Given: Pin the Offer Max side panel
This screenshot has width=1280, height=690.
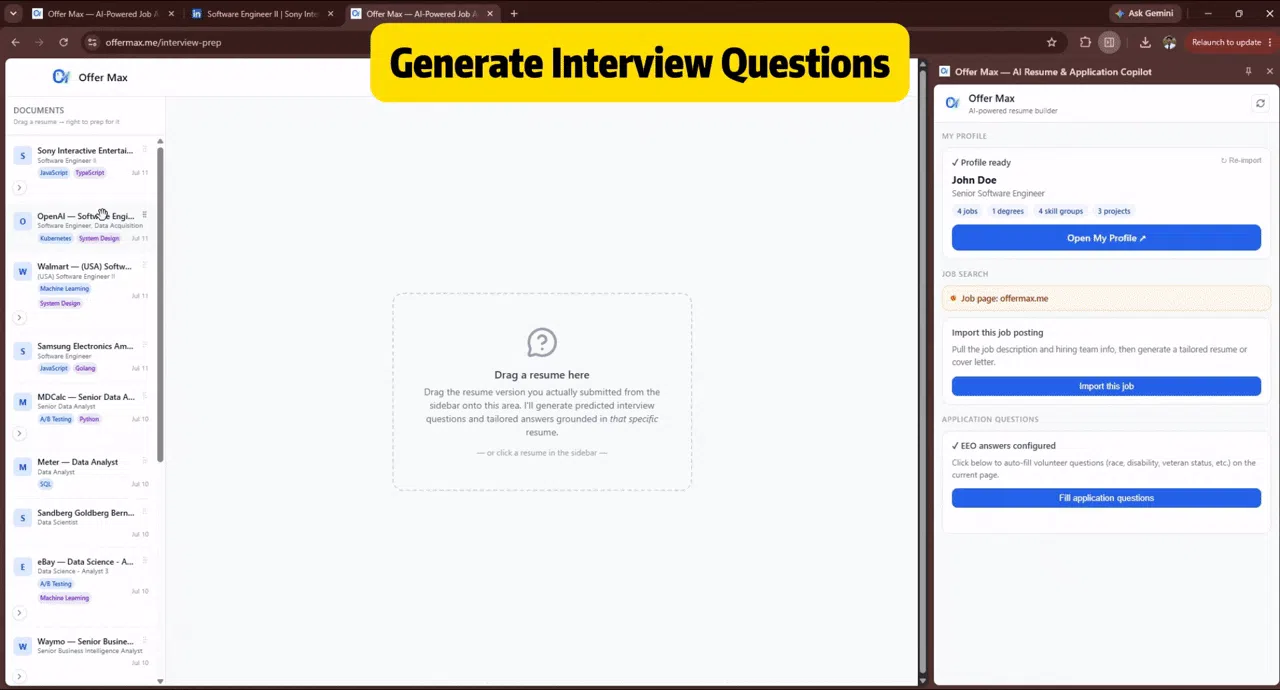Looking at the screenshot, I should [1248, 72].
